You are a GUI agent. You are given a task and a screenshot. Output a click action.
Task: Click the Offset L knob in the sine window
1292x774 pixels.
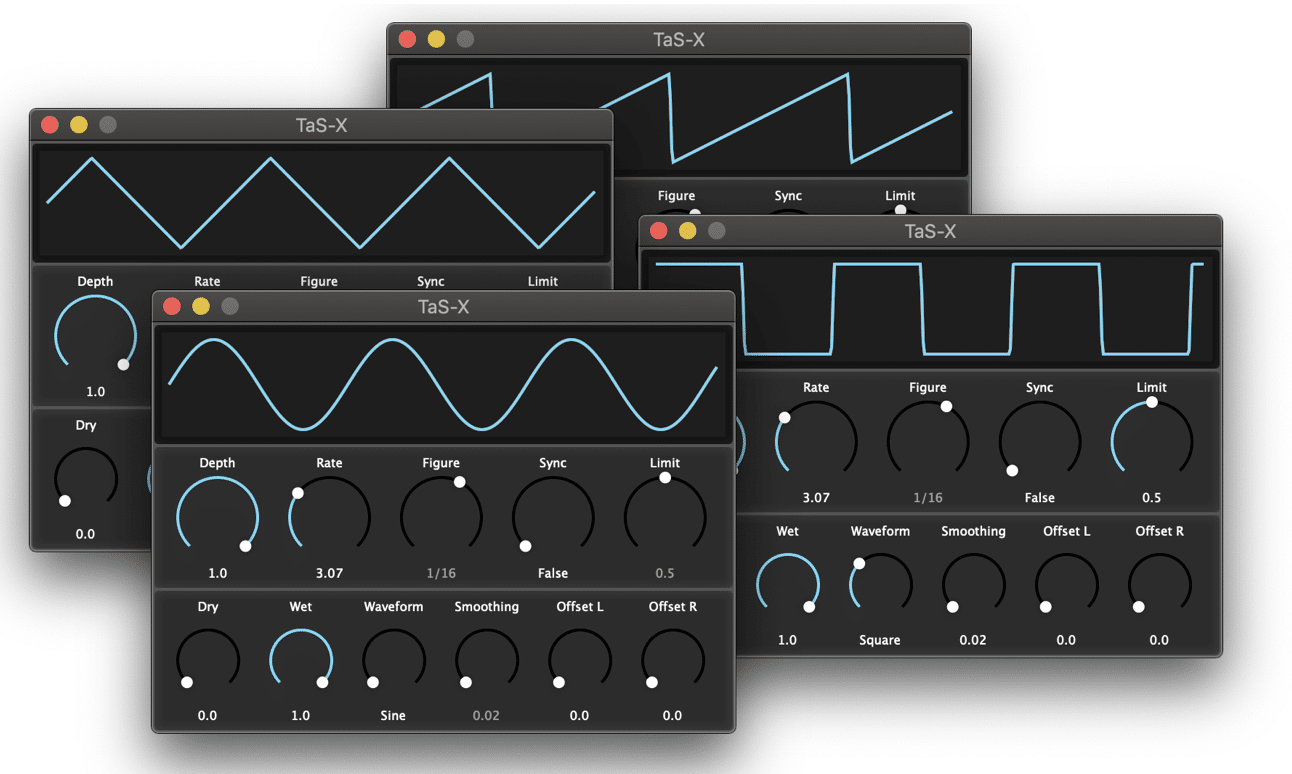click(580, 660)
